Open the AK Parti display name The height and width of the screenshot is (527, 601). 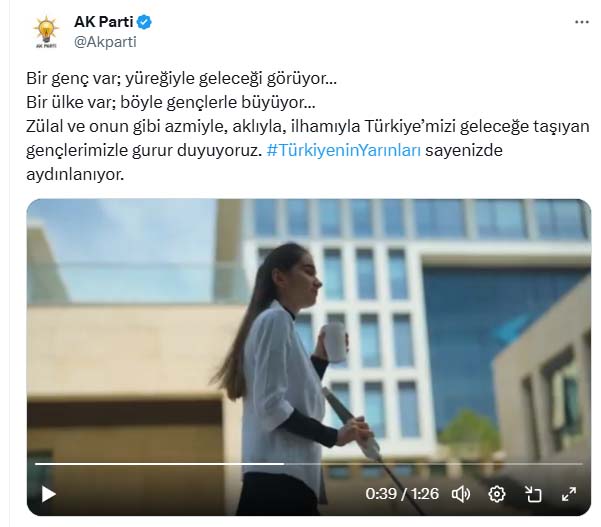[103, 22]
